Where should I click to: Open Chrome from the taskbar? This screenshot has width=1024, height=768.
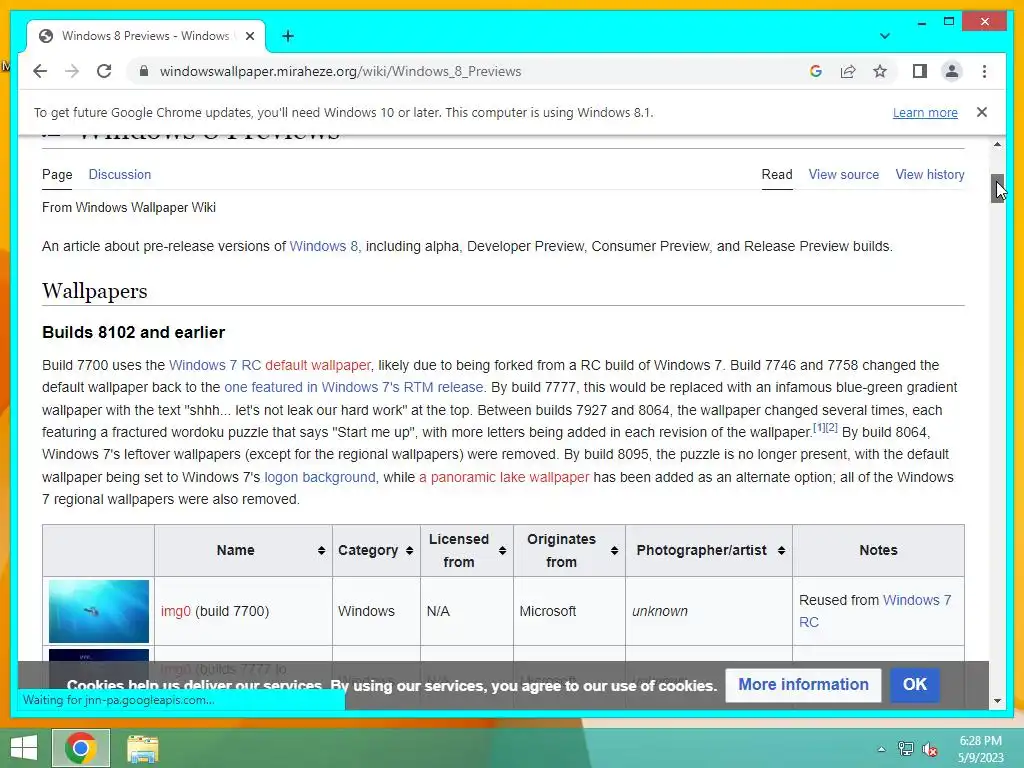tap(81, 748)
